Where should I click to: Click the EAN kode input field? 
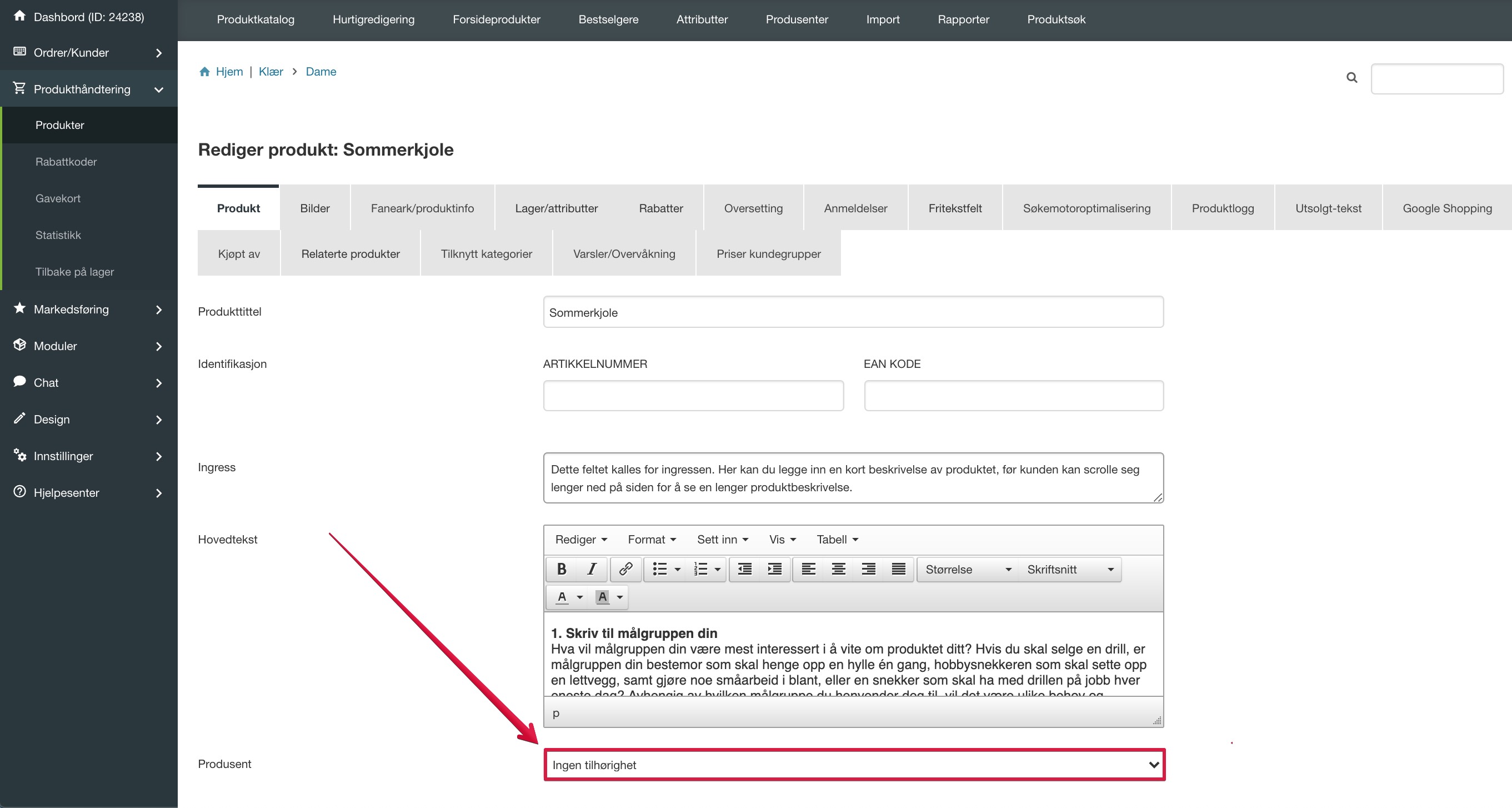click(x=1014, y=395)
